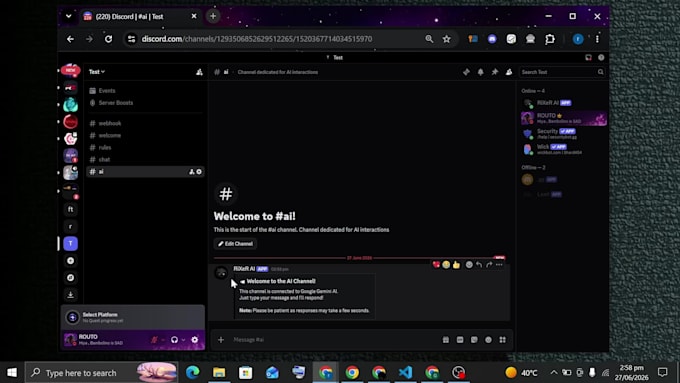Click the Select Platform quest card
Screen dimensions: 680x383
(133, 317)
